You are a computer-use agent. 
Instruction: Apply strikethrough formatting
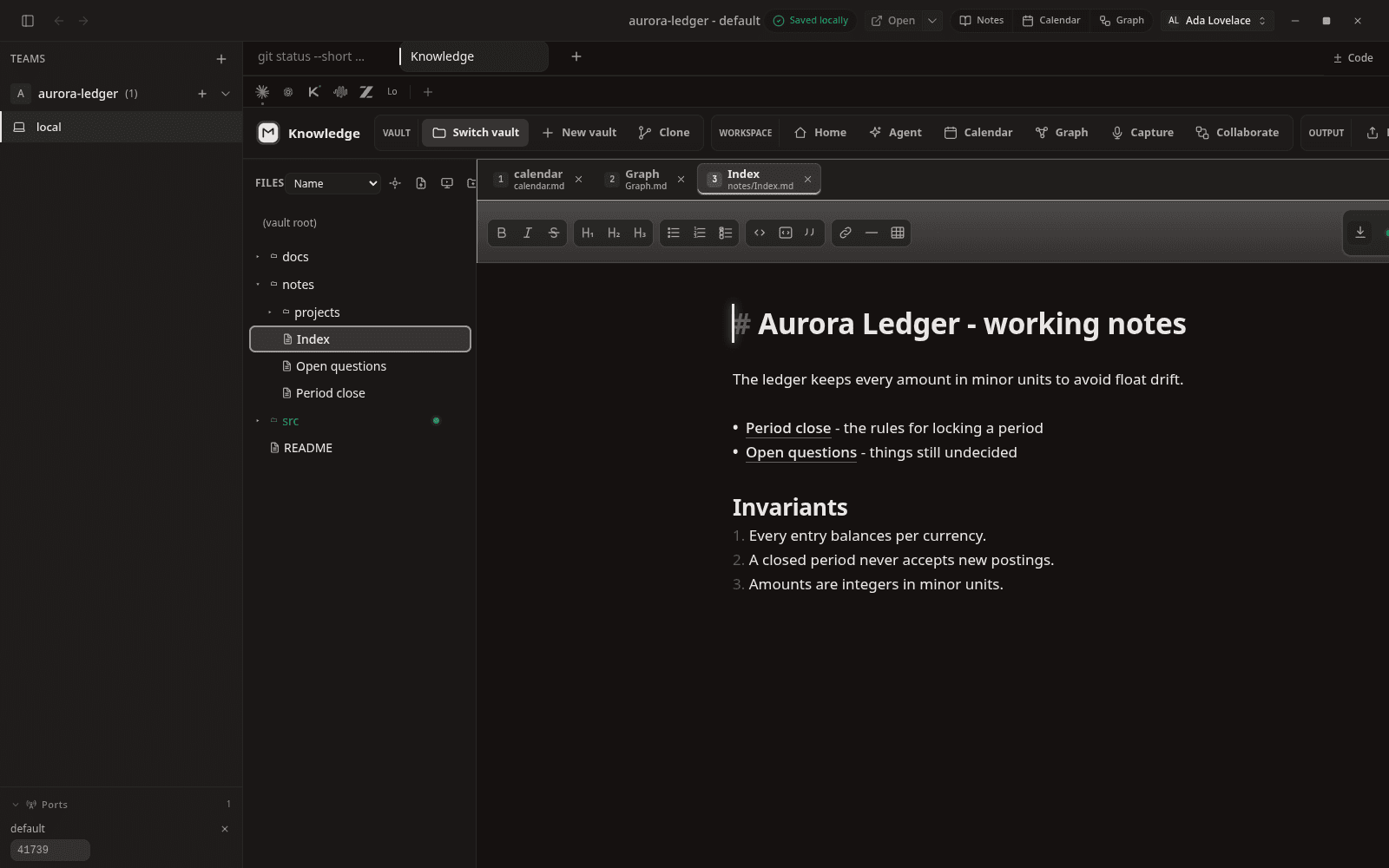554,233
